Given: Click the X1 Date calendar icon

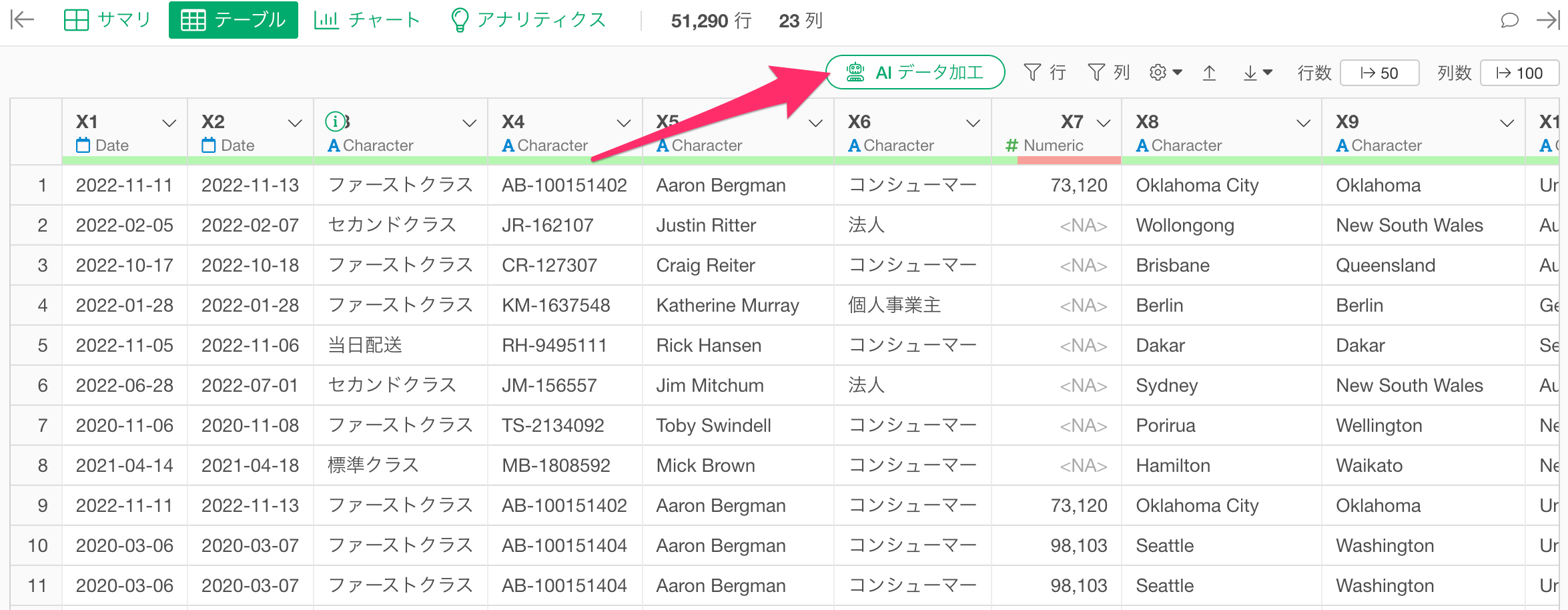Looking at the screenshot, I should [x=83, y=145].
